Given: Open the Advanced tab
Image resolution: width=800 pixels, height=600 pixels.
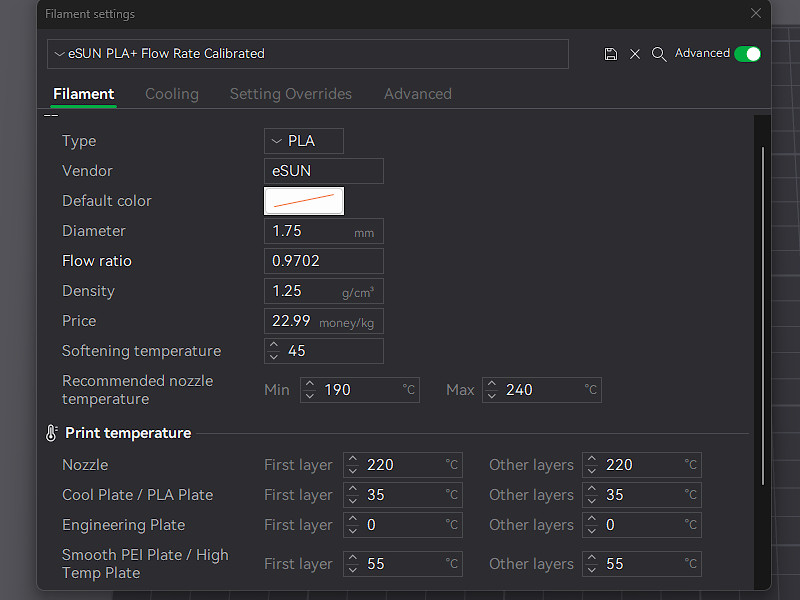Looking at the screenshot, I should pos(418,94).
